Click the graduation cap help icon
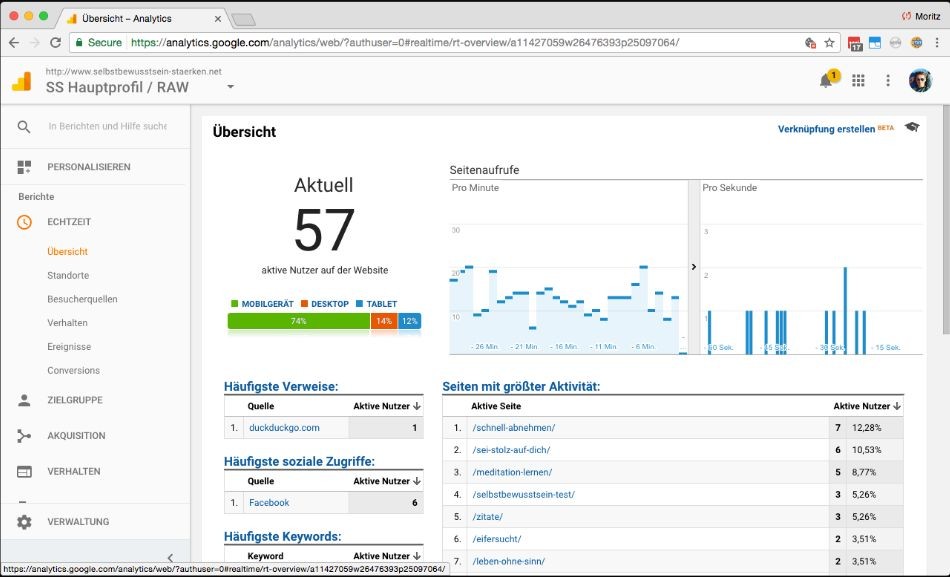Viewport: 950px width, 577px height. (912, 128)
